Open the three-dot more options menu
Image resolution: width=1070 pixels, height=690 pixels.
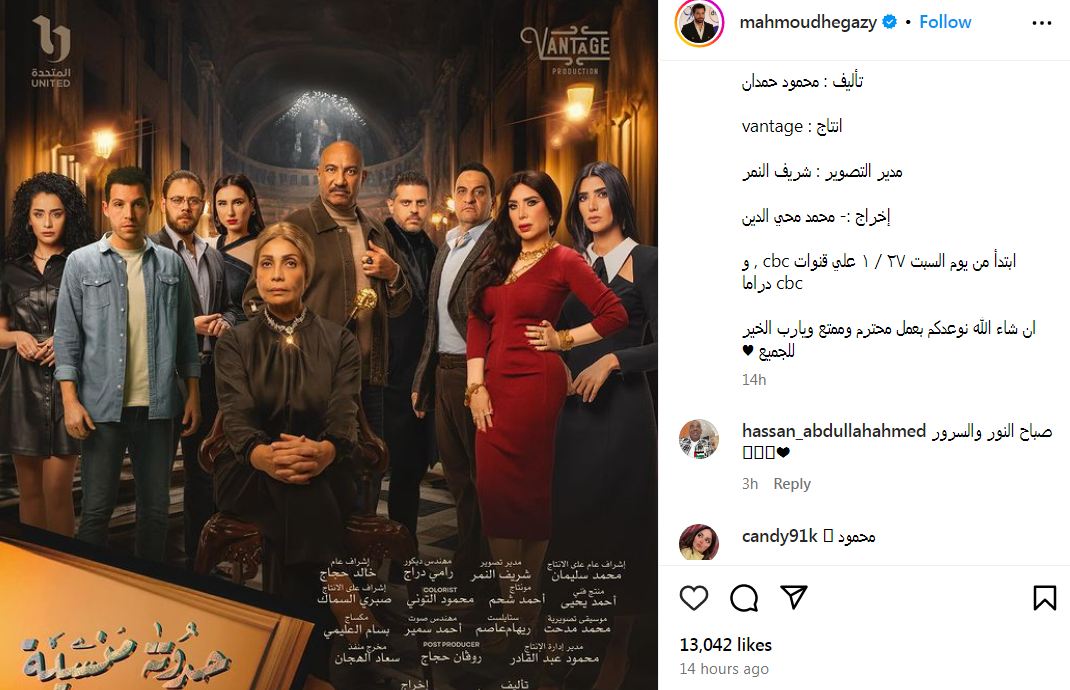pyautogui.click(x=1042, y=23)
